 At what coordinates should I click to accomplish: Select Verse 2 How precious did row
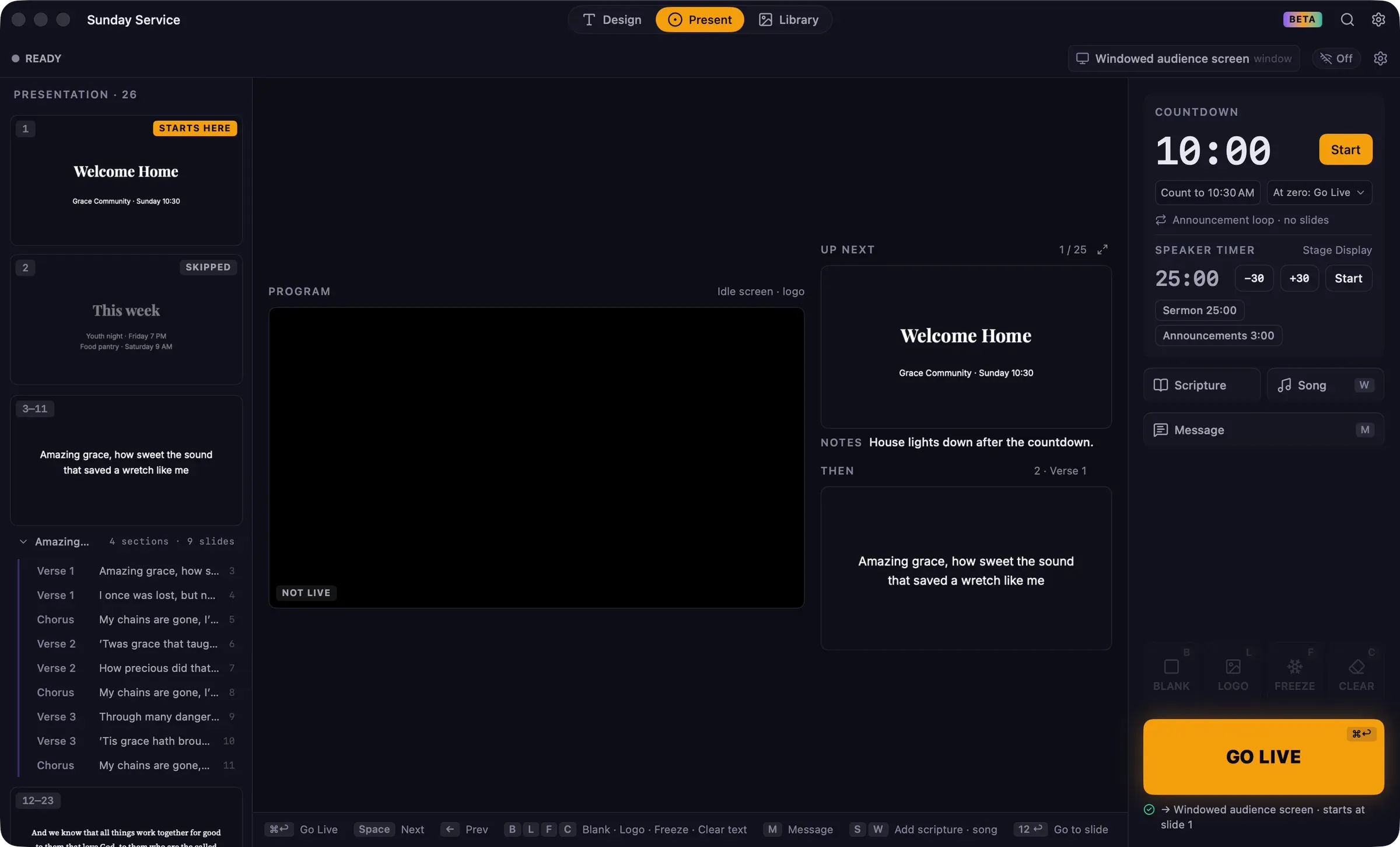[x=132, y=668]
